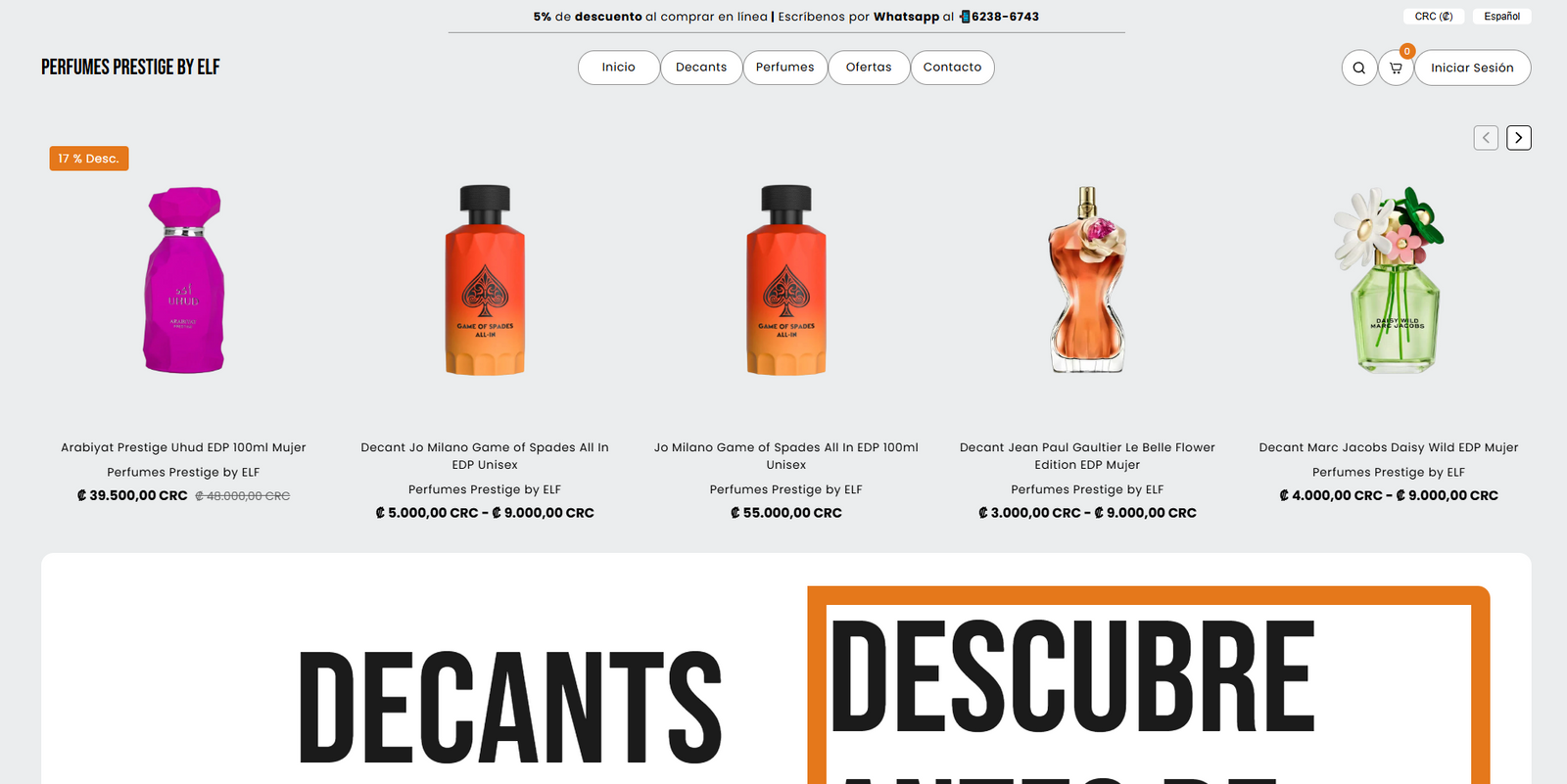
Task: Open the Contacto menu item
Action: point(952,68)
